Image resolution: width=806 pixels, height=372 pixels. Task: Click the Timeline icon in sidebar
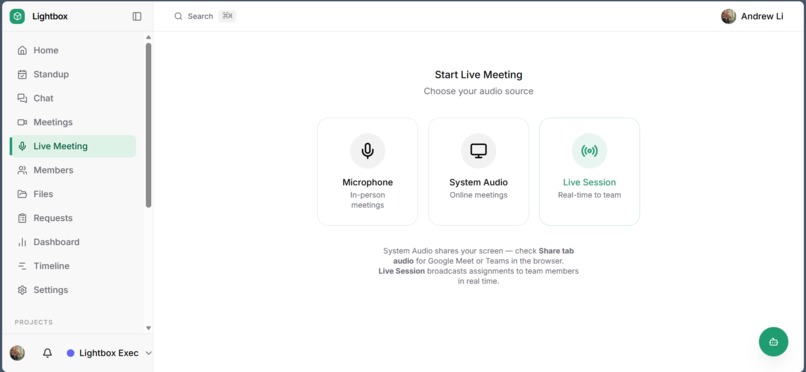22,266
